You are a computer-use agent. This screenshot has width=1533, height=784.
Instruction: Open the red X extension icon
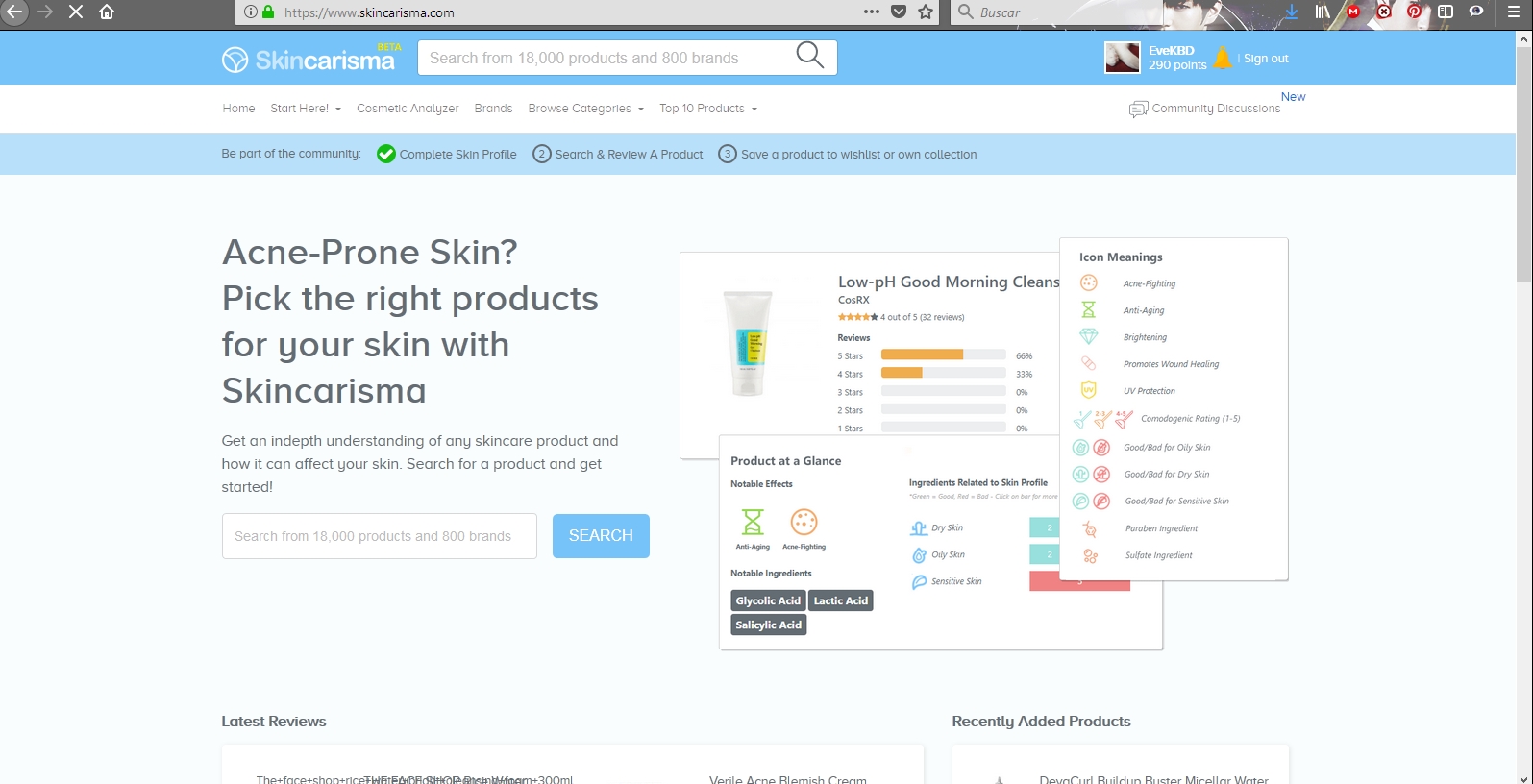point(1384,12)
